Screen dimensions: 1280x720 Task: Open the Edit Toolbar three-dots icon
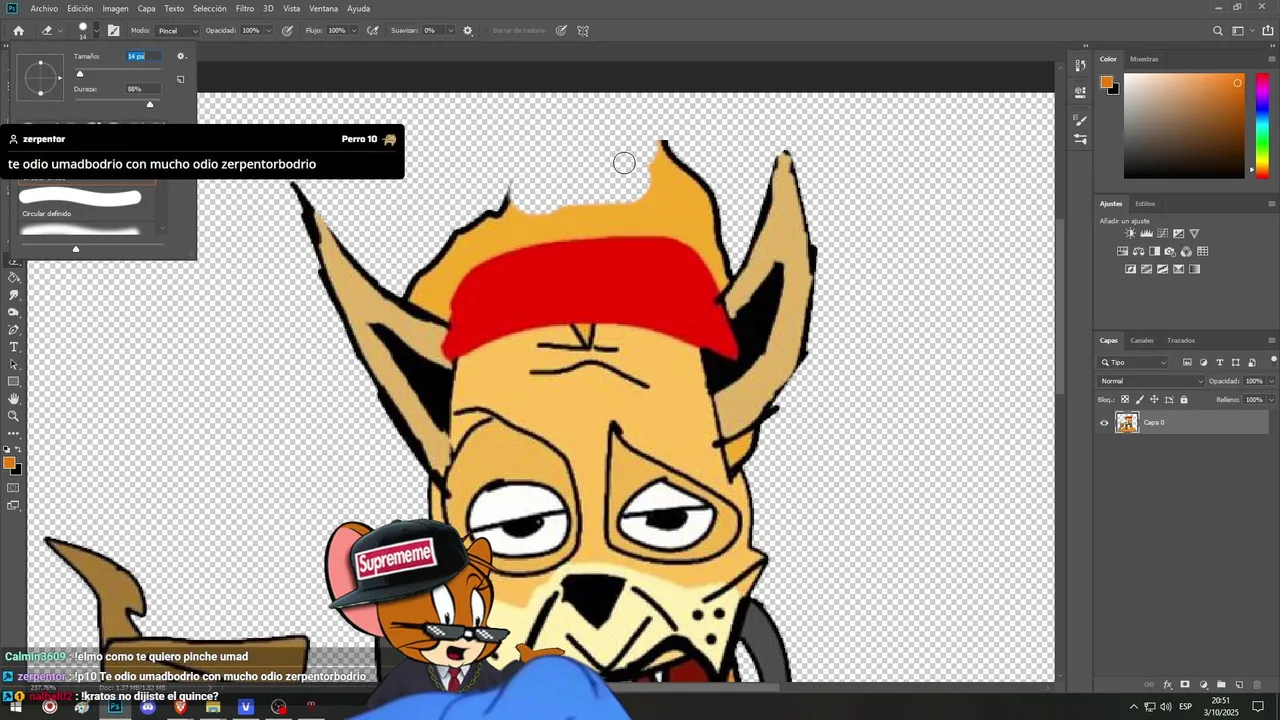tap(14, 433)
